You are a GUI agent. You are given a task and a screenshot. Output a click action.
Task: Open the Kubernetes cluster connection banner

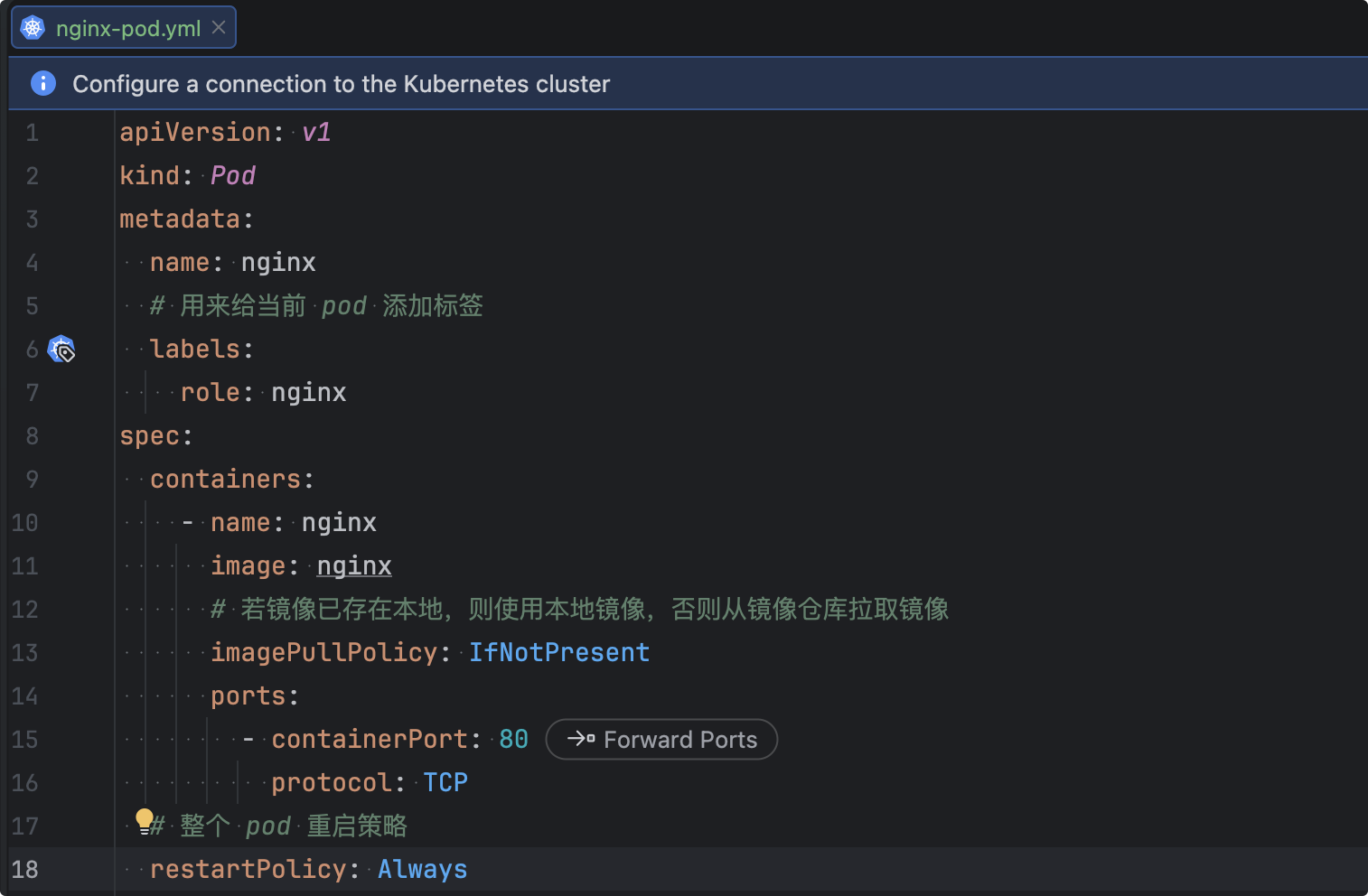[341, 84]
